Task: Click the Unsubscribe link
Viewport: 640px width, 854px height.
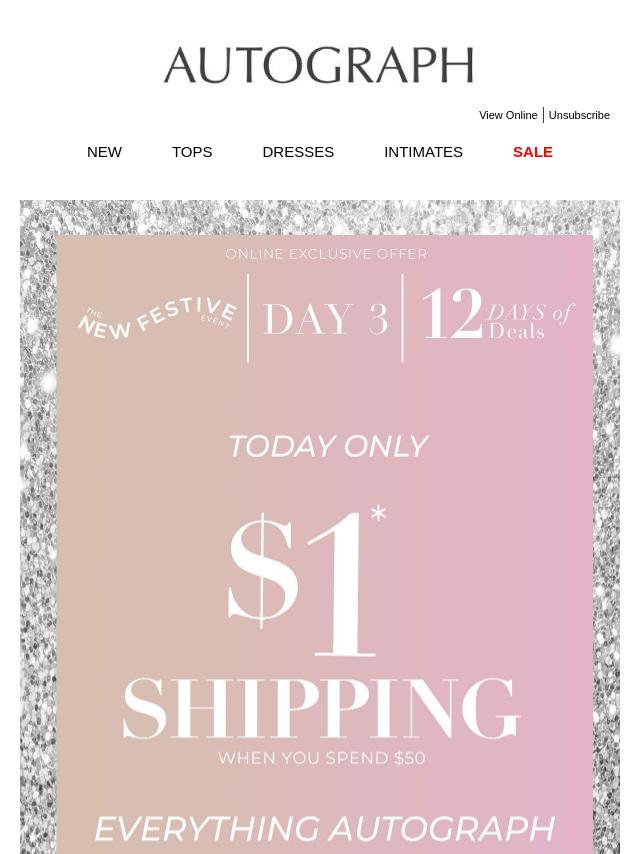Action: click(579, 115)
